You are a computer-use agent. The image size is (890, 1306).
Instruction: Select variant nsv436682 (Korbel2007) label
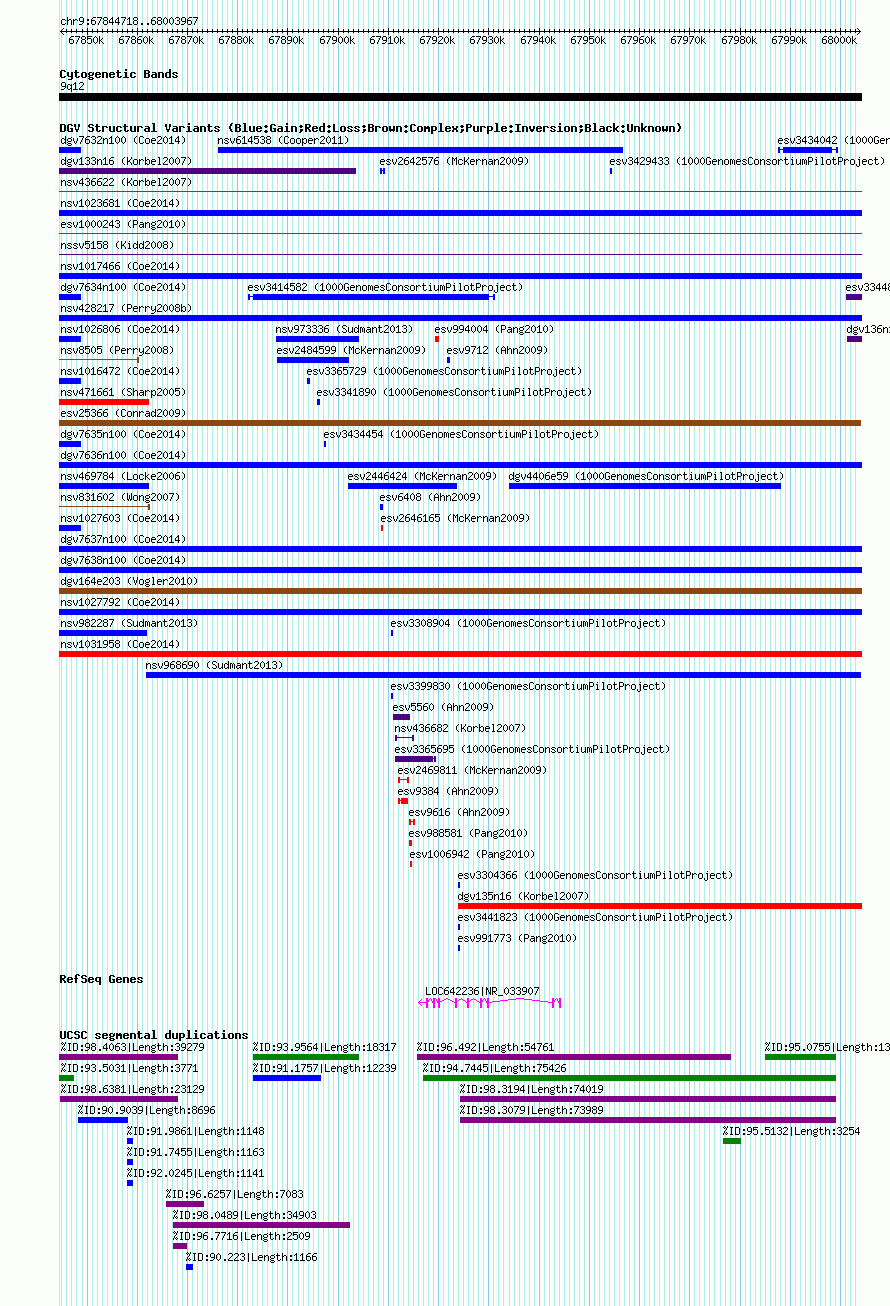[460, 728]
